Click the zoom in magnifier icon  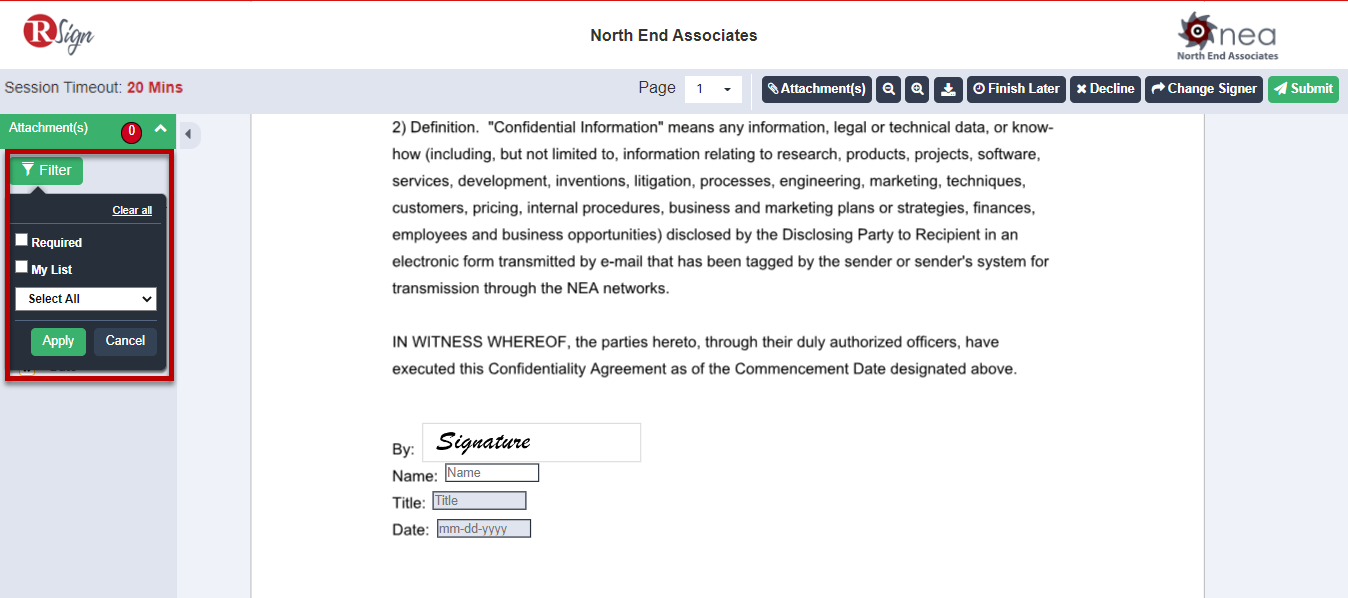click(x=917, y=89)
